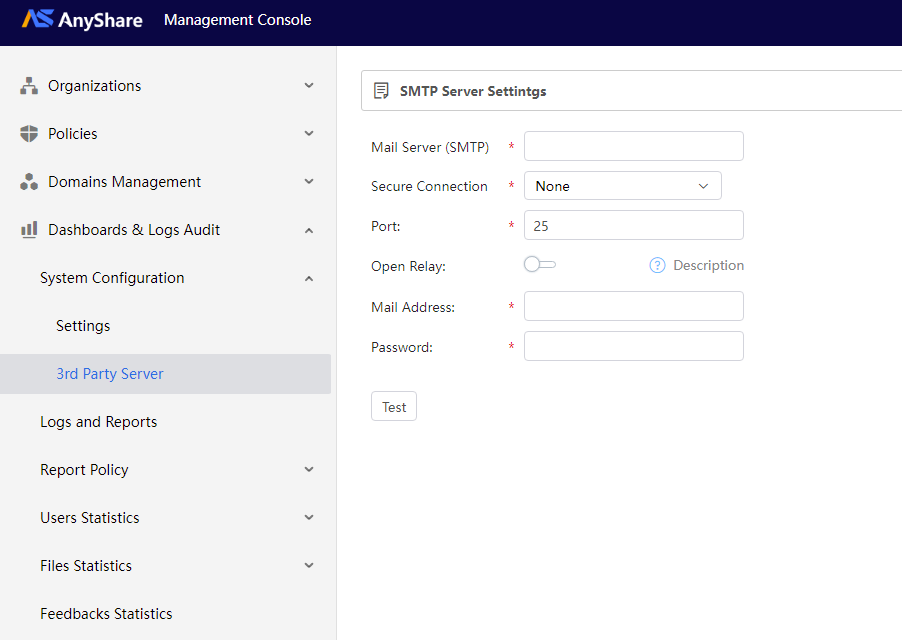Image resolution: width=902 pixels, height=640 pixels.
Task: Click the SMTP Server Settings document icon
Action: (381, 91)
